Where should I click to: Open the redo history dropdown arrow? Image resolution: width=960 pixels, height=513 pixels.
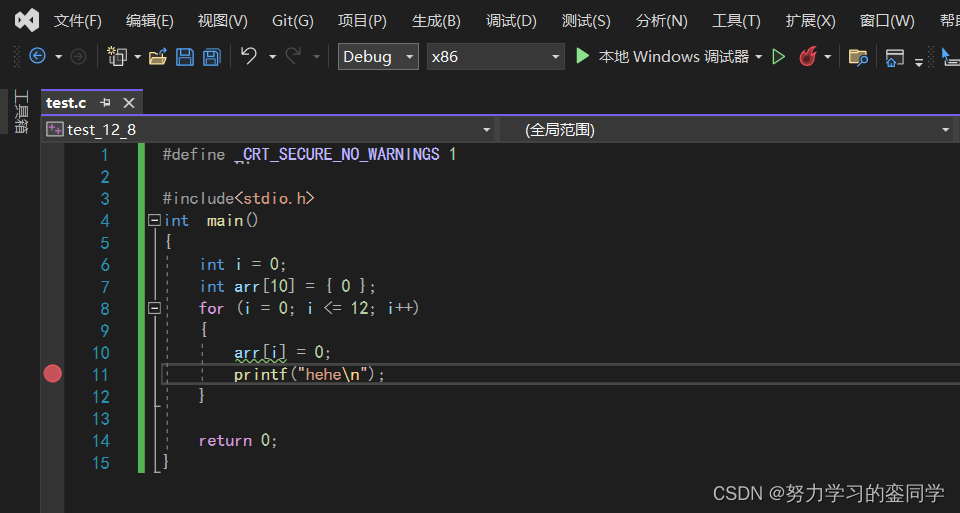[317, 57]
